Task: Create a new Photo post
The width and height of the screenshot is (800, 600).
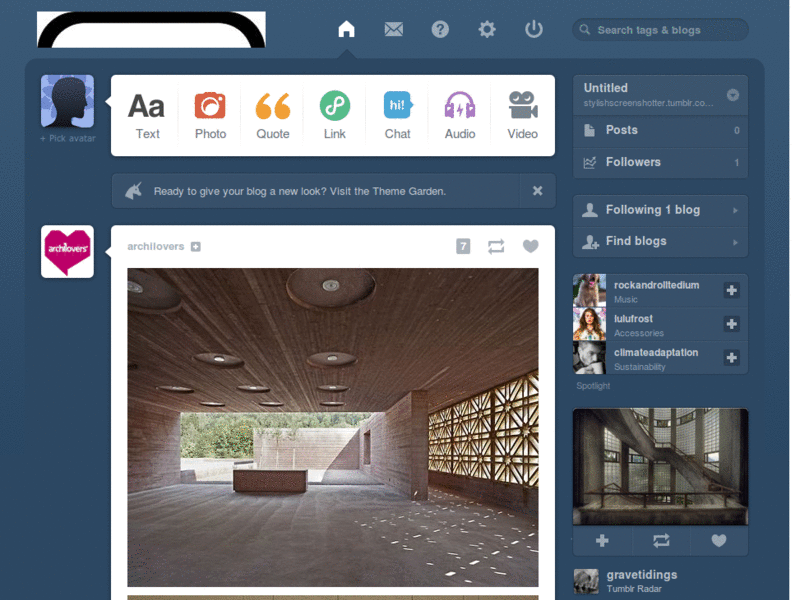Action: click(x=210, y=116)
